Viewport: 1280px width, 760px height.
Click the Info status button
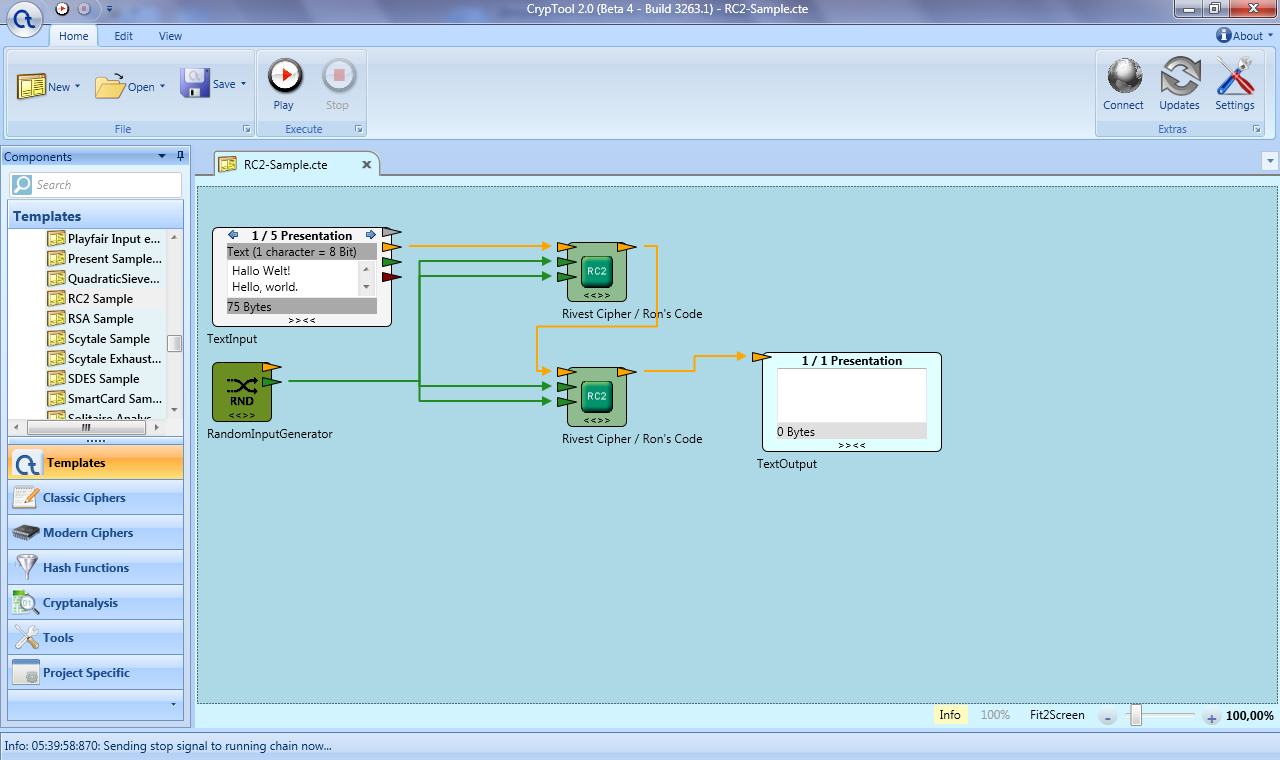click(x=950, y=715)
